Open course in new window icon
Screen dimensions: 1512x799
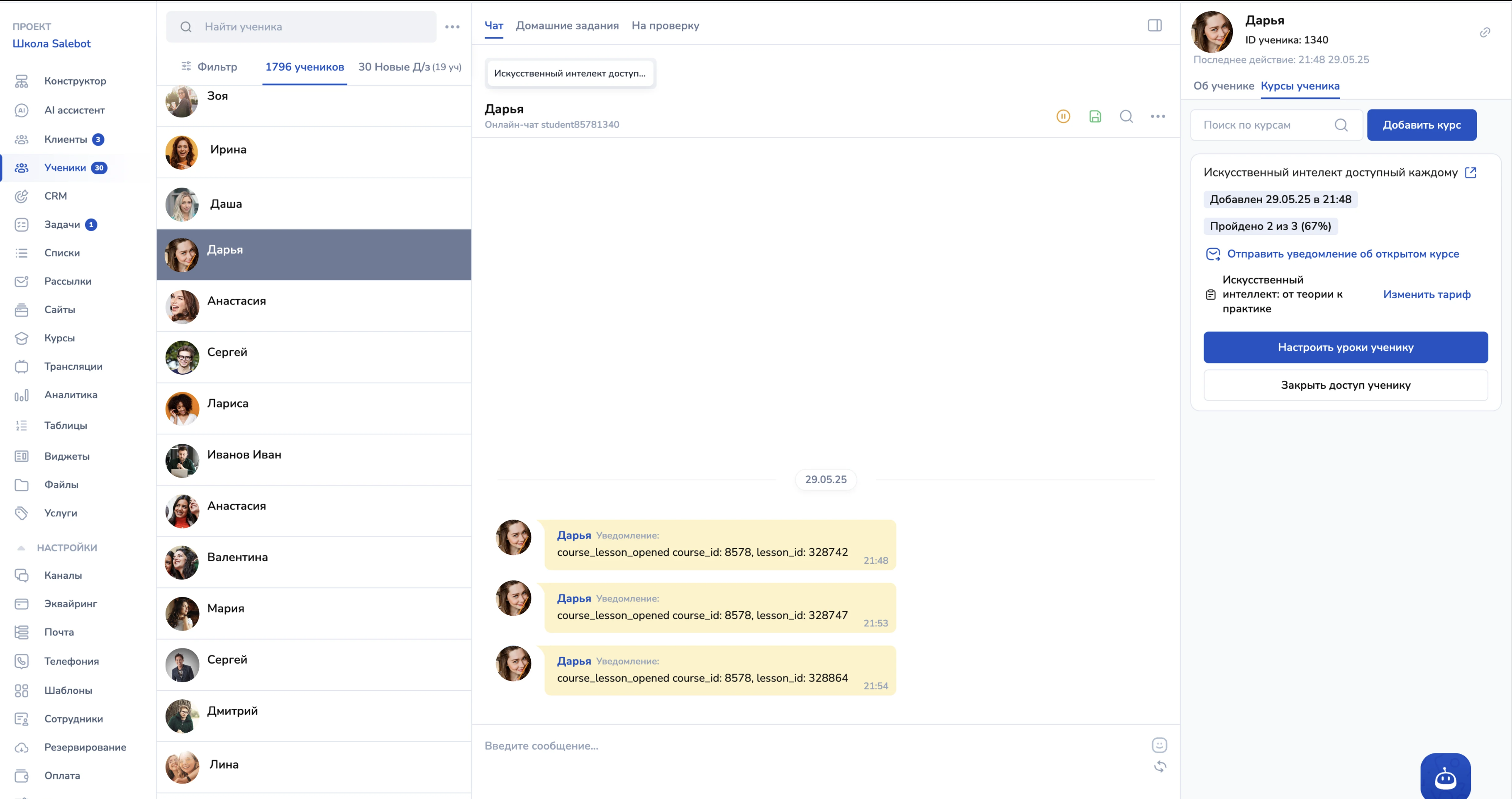(x=1471, y=173)
